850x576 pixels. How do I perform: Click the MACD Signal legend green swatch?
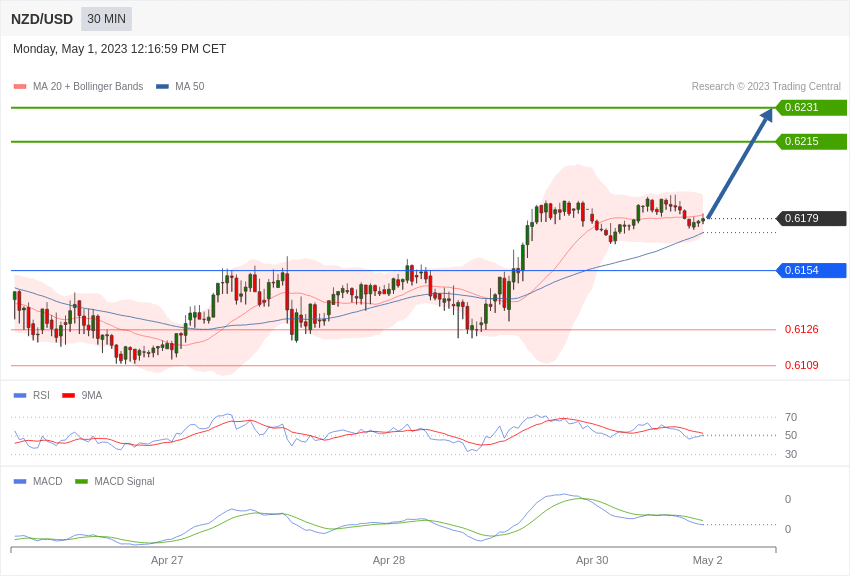pyautogui.click(x=81, y=482)
